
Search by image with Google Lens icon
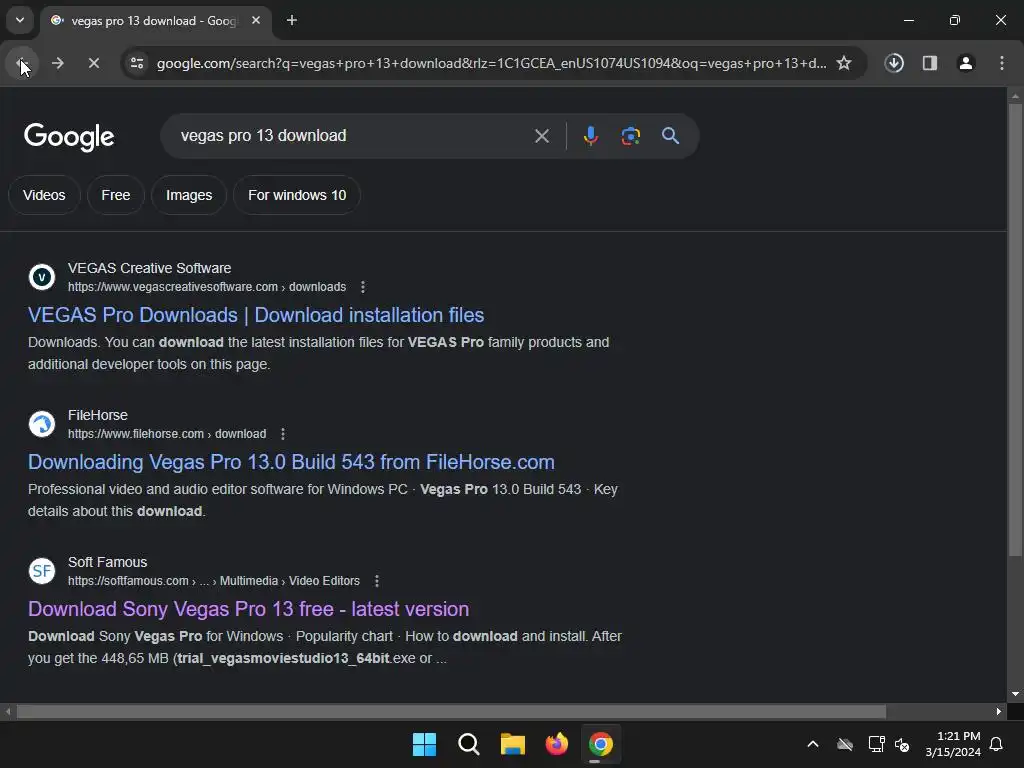tap(631, 136)
